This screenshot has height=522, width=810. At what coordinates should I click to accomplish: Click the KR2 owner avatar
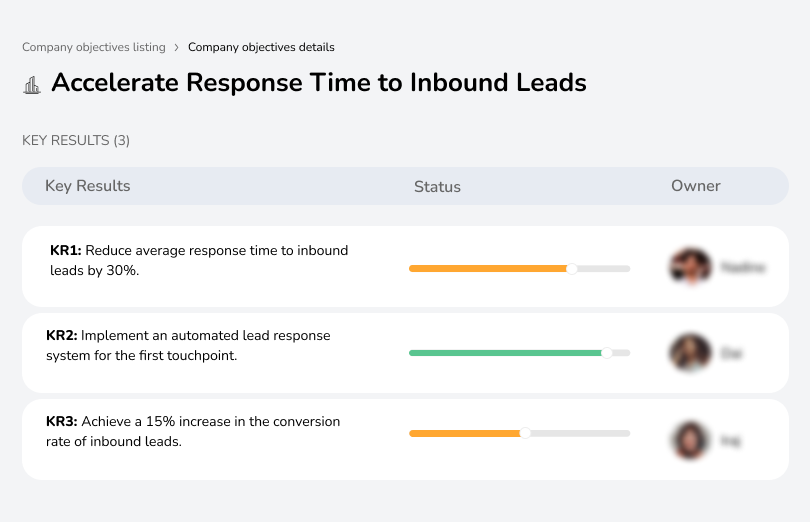click(x=690, y=352)
